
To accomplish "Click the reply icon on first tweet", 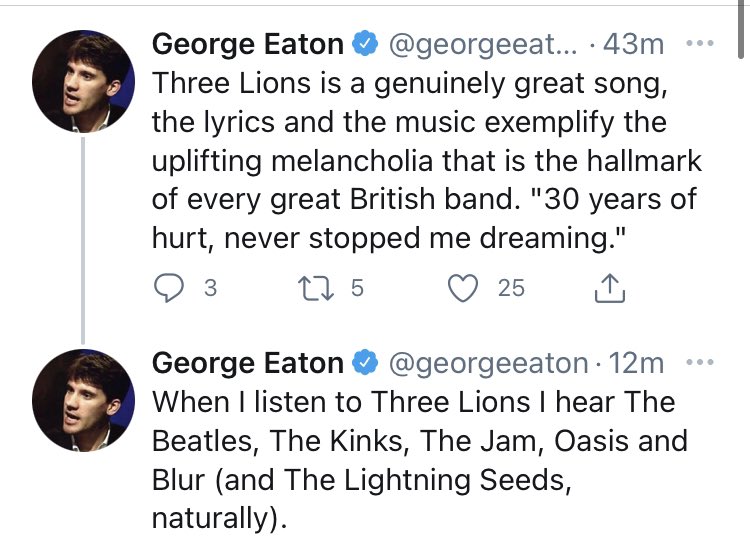I will (x=168, y=288).
